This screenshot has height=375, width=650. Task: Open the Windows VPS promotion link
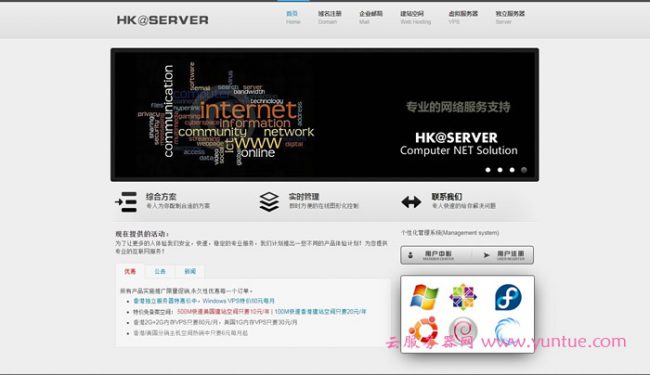pyautogui.click(x=238, y=301)
